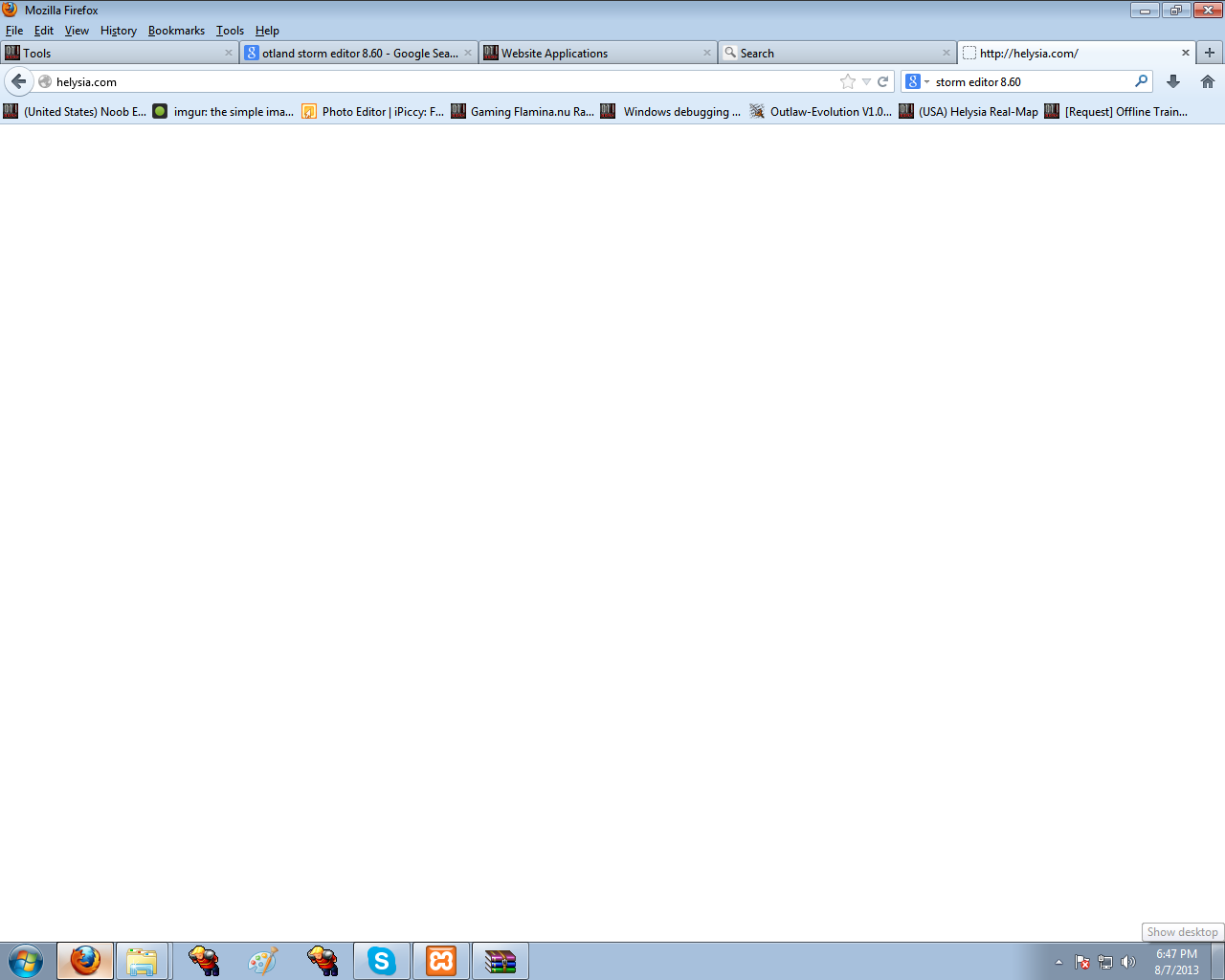
Task: Open the Edit menu
Action: pyautogui.click(x=44, y=31)
